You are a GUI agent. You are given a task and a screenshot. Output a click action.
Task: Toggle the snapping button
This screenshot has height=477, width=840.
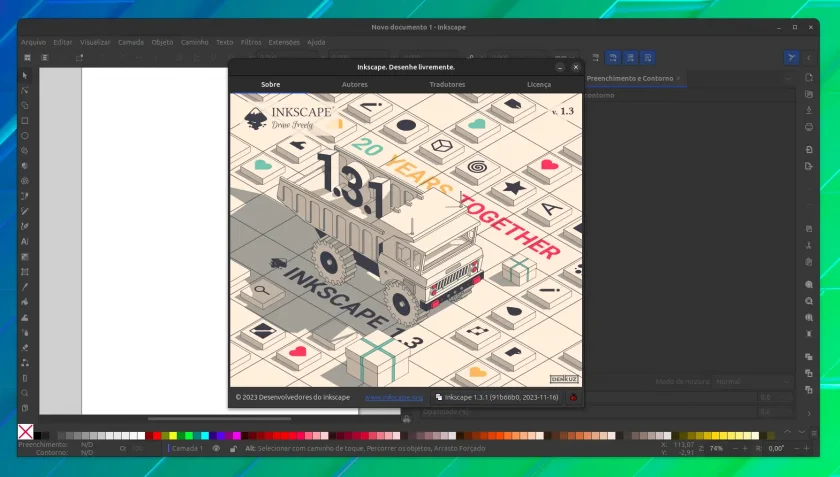tap(791, 57)
